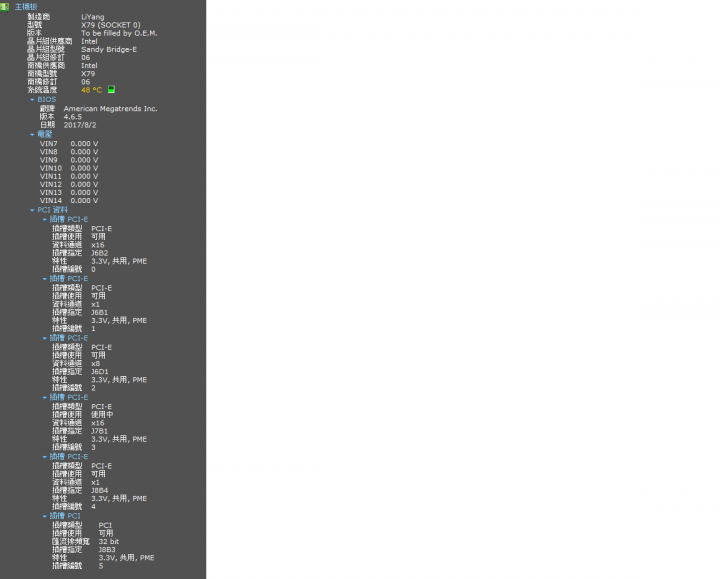
Task: Click the model value X79 (SOCKET 0)
Action: click(111, 25)
